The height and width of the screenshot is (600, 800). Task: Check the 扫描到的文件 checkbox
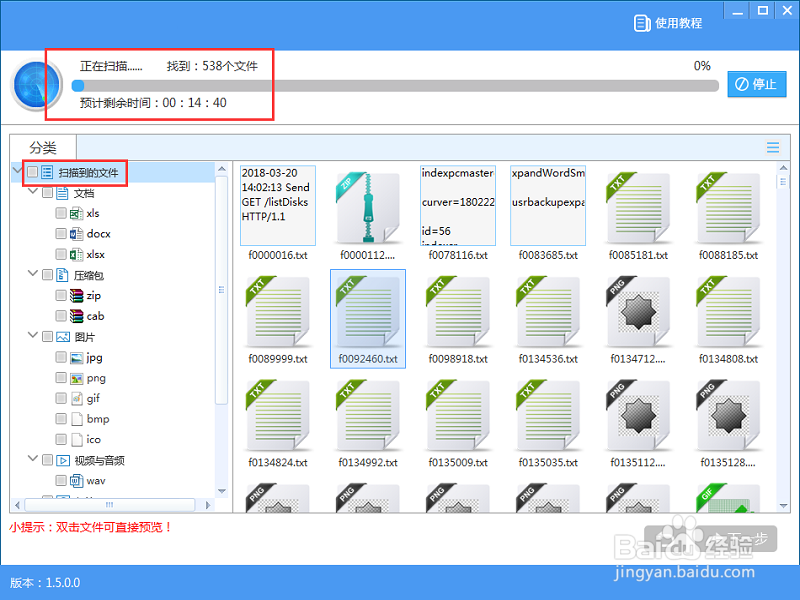(33, 172)
